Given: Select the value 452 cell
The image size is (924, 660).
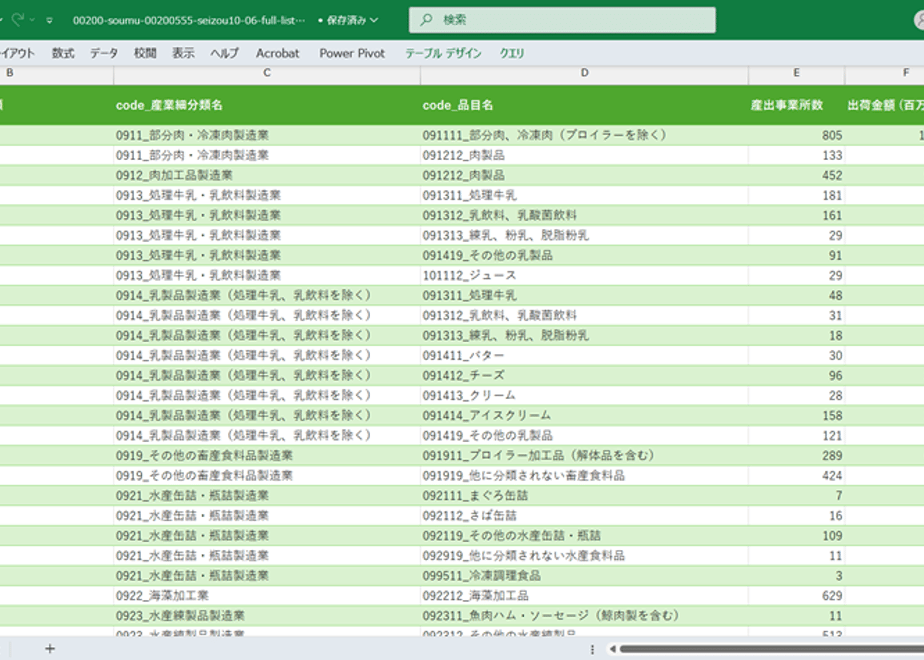Looking at the screenshot, I should [x=796, y=175].
